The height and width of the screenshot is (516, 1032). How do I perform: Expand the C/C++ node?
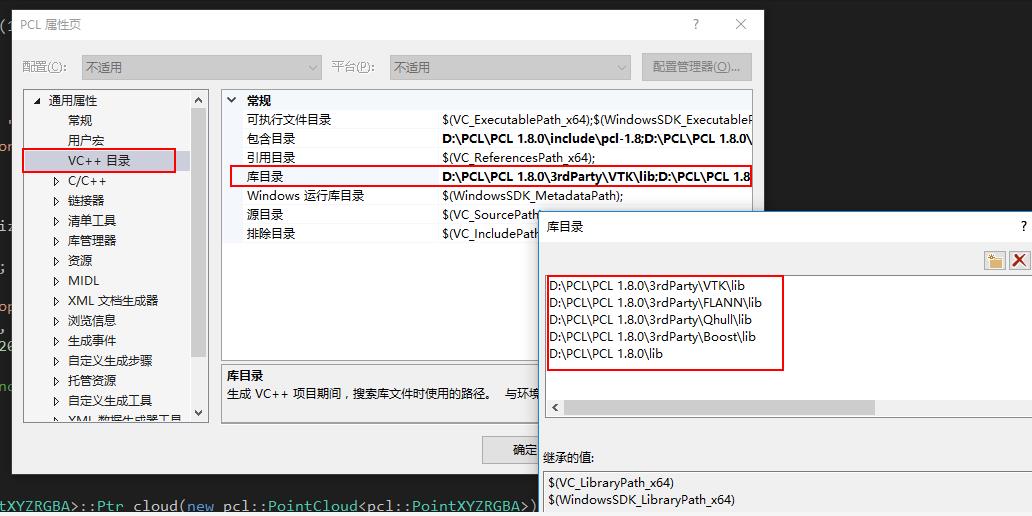[56, 181]
